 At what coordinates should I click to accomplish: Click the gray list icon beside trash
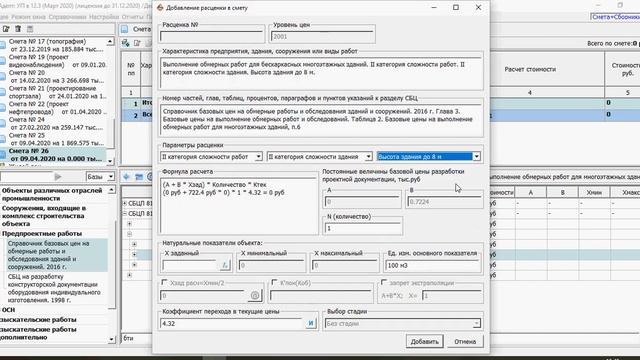[30, 29]
